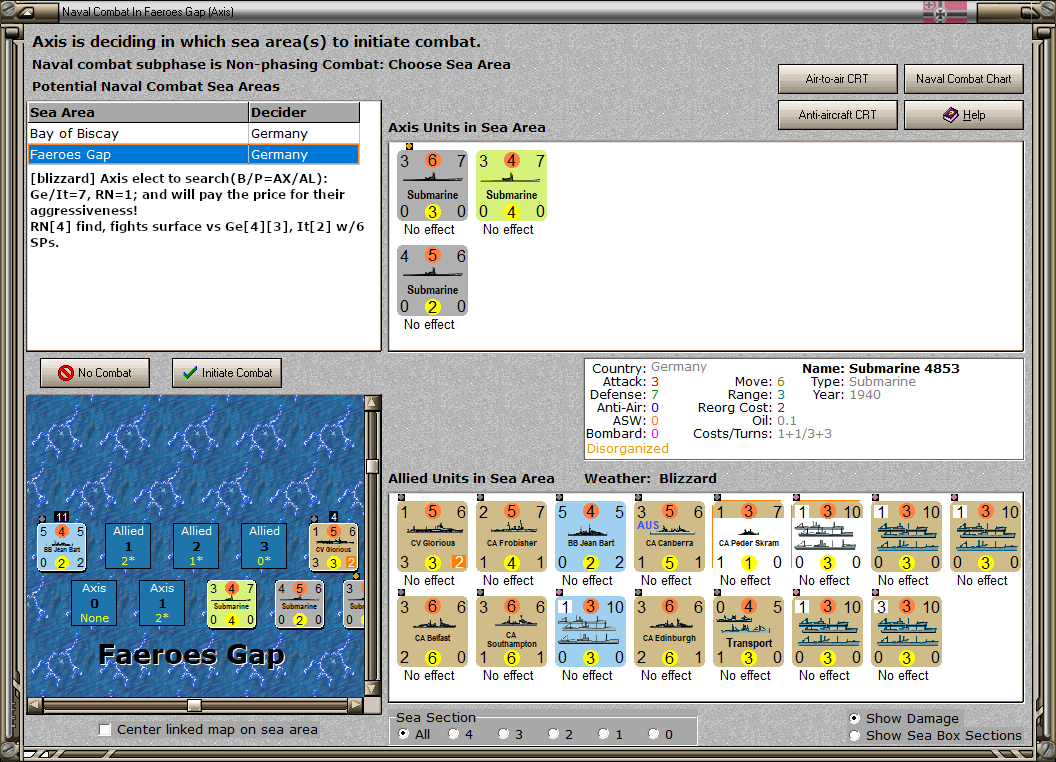Select yellow Submarine counter on the map
The width and height of the screenshot is (1056, 762).
pos(231,604)
